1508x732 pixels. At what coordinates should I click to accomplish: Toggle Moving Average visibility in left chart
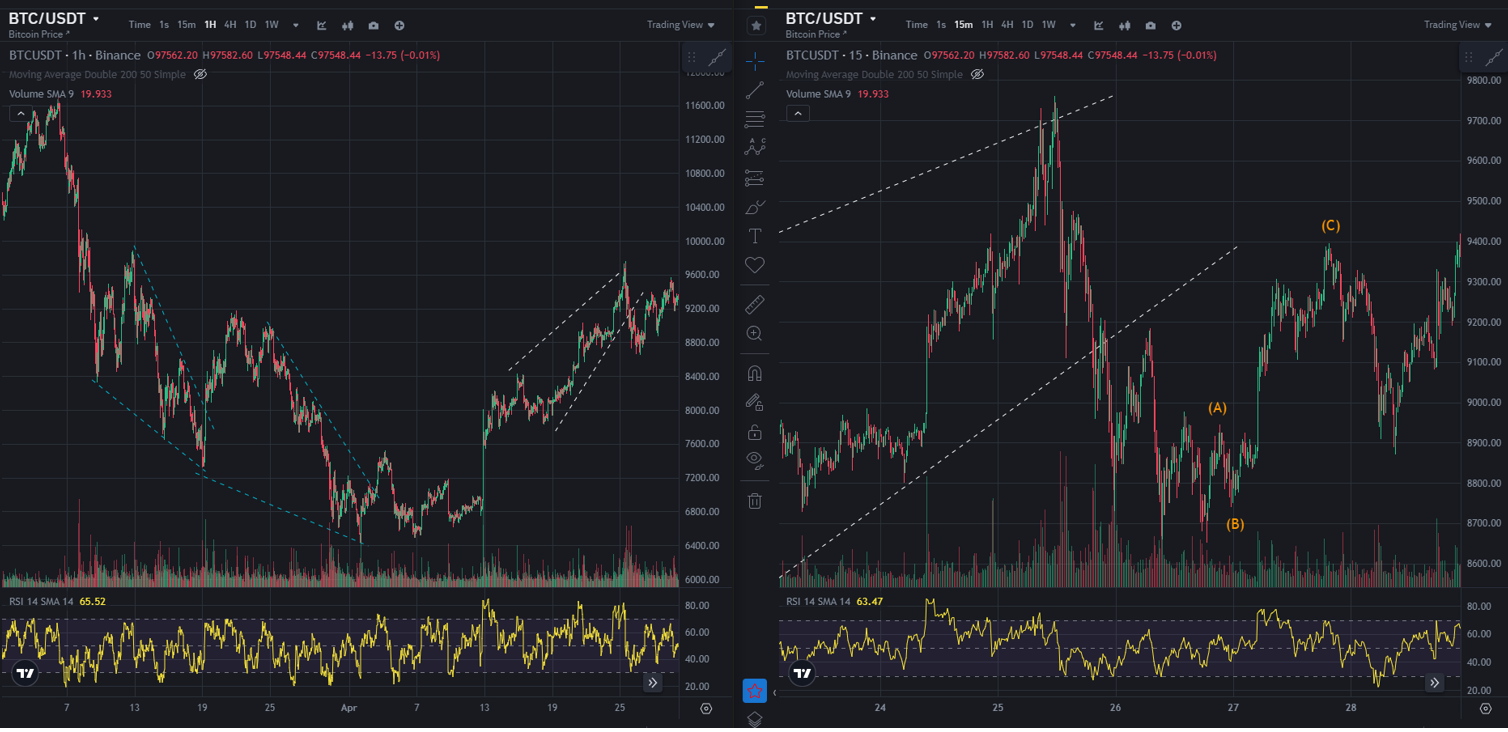coord(200,74)
